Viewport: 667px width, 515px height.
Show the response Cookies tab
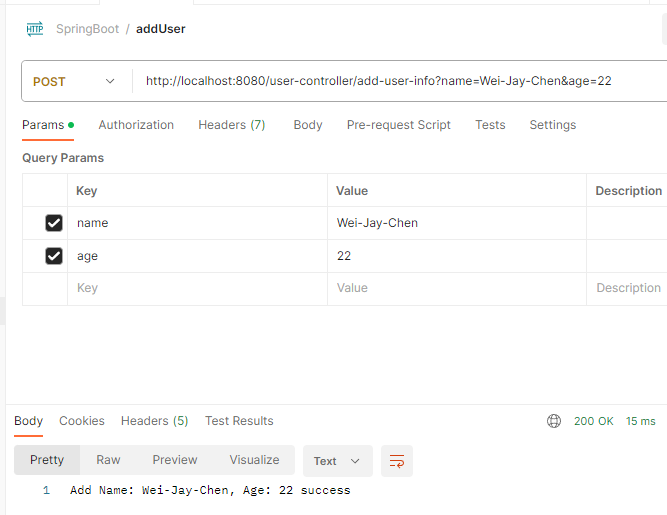click(82, 421)
